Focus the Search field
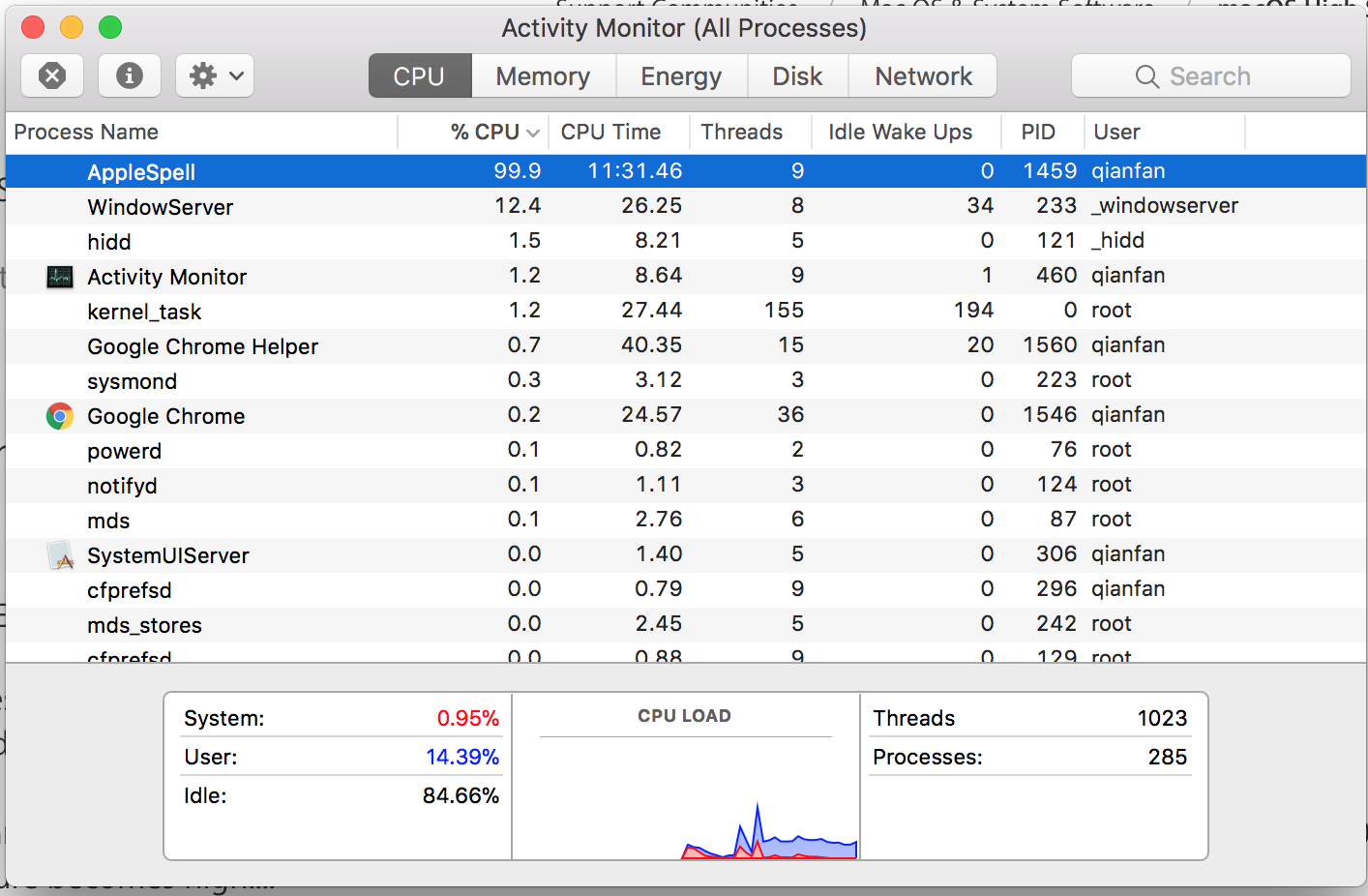The image size is (1368, 896). click(x=1210, y=75)
